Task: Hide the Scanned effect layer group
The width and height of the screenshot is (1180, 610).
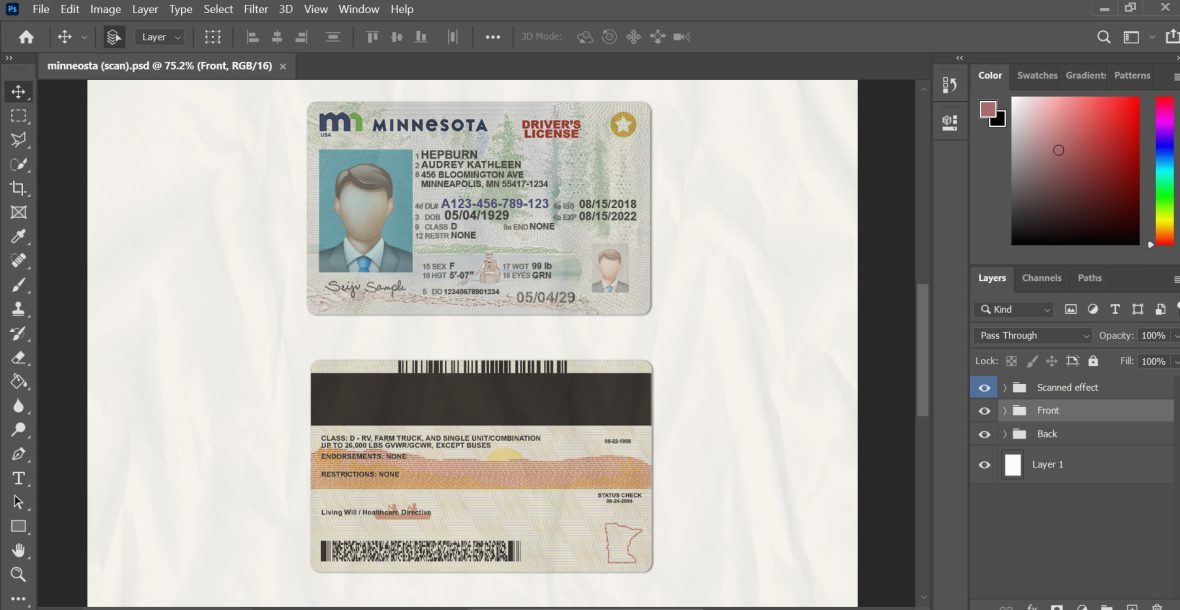Action: point(985,386)
